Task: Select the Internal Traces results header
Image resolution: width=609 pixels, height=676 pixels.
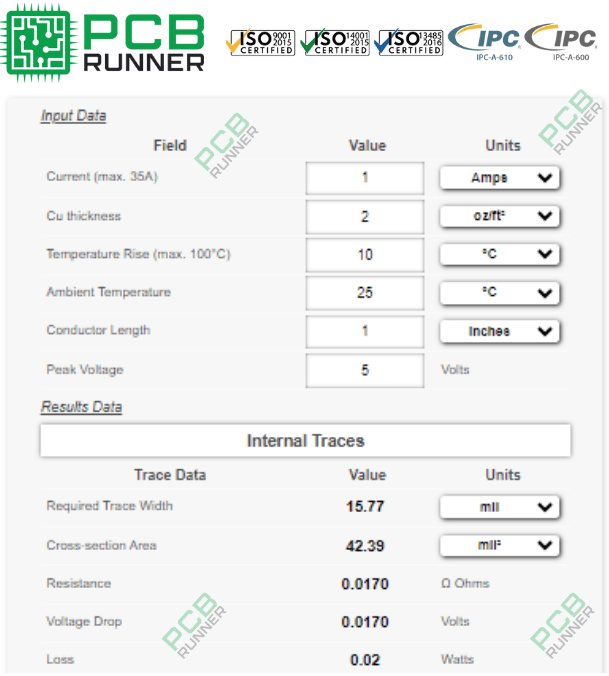Action: point(306,441)
